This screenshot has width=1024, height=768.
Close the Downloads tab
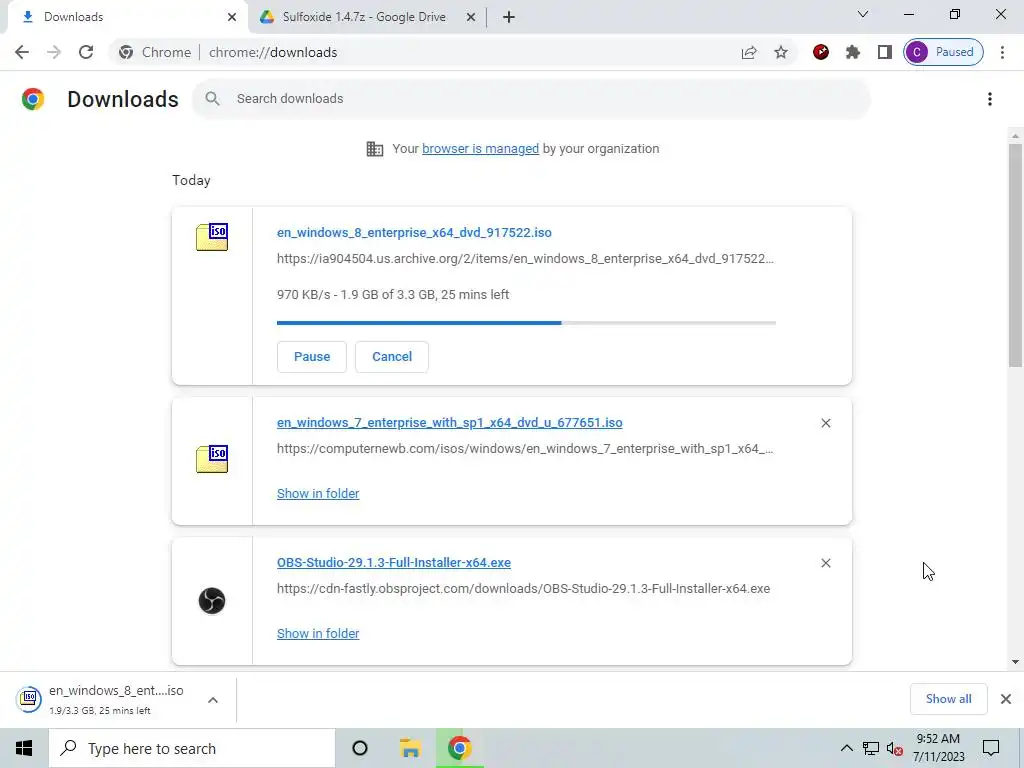pos(232,17)
